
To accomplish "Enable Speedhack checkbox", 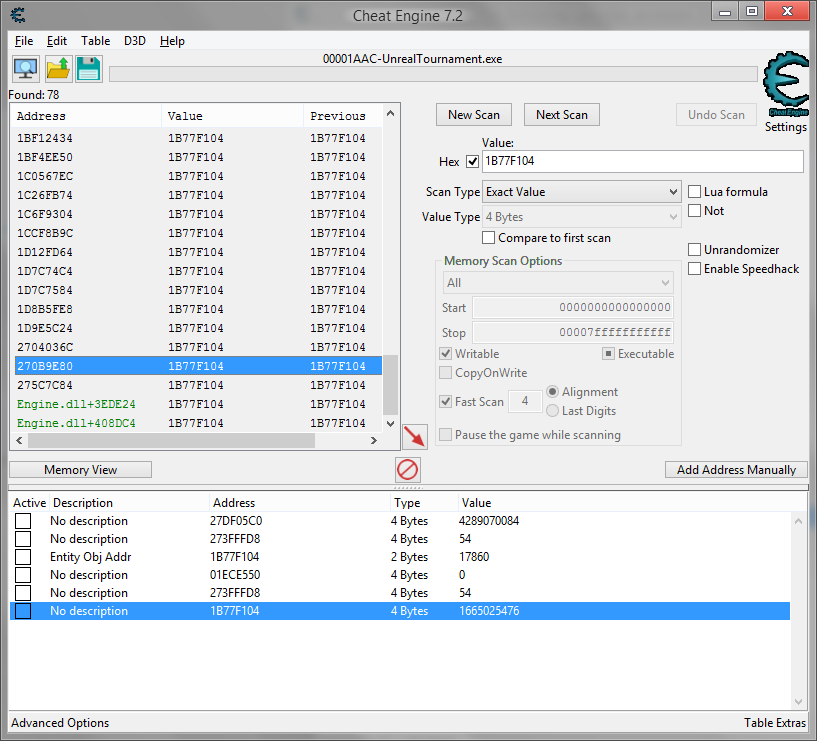I will (x=695, y=268).
